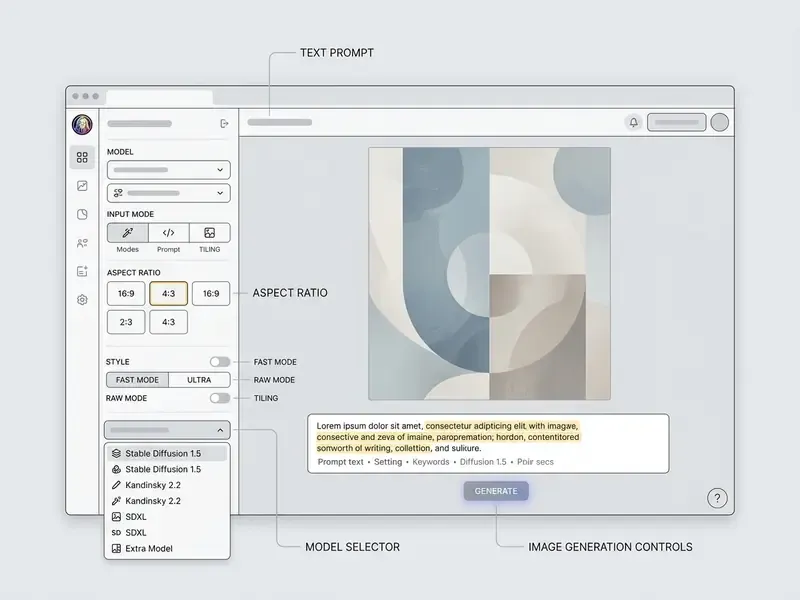Choose 16:9 ratio in top row right
Viewport: 800px width, 600px height.
tap(211, 293)
